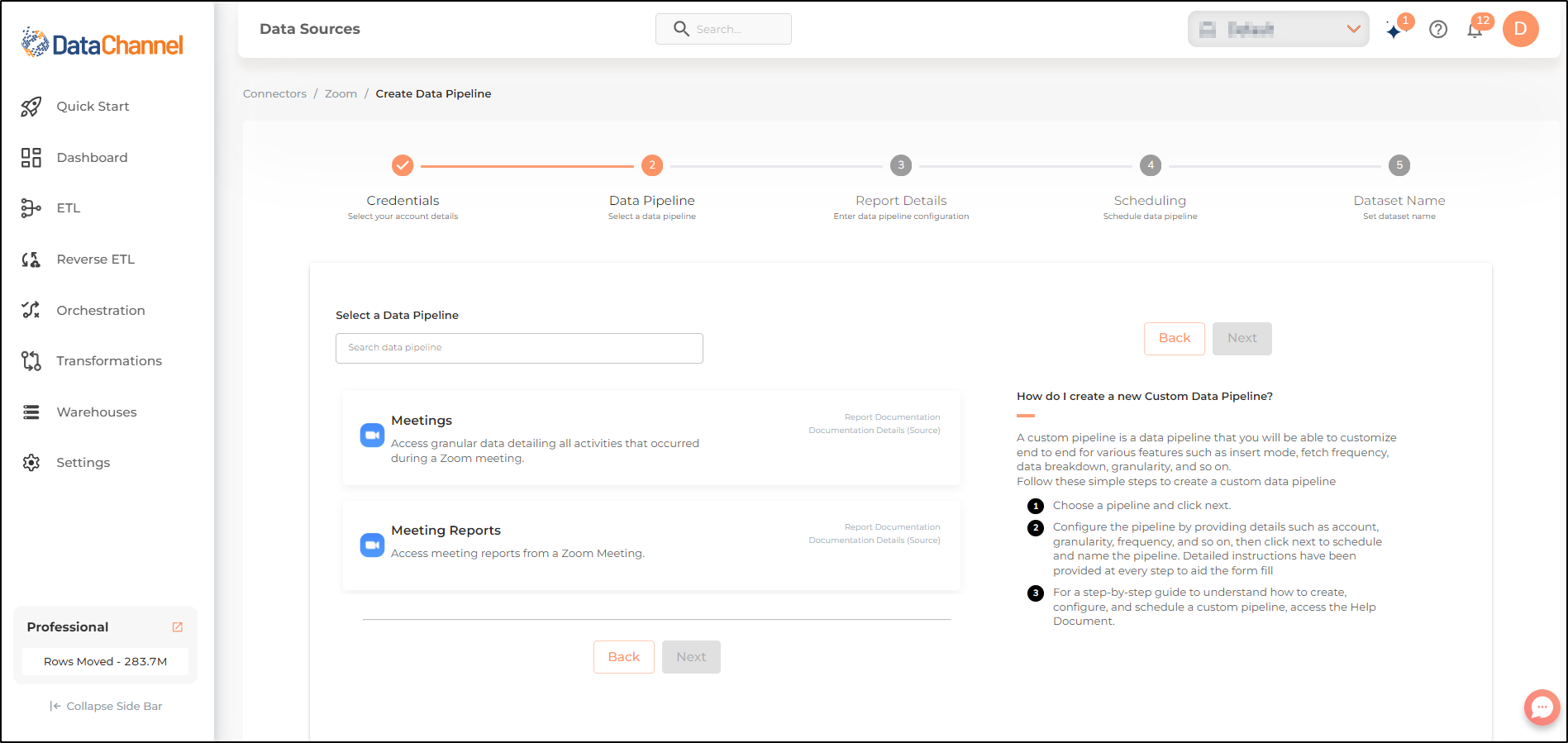Screen dimensions: 1568x743
Task: Click the Transformations icon
Action: [31, 361]
